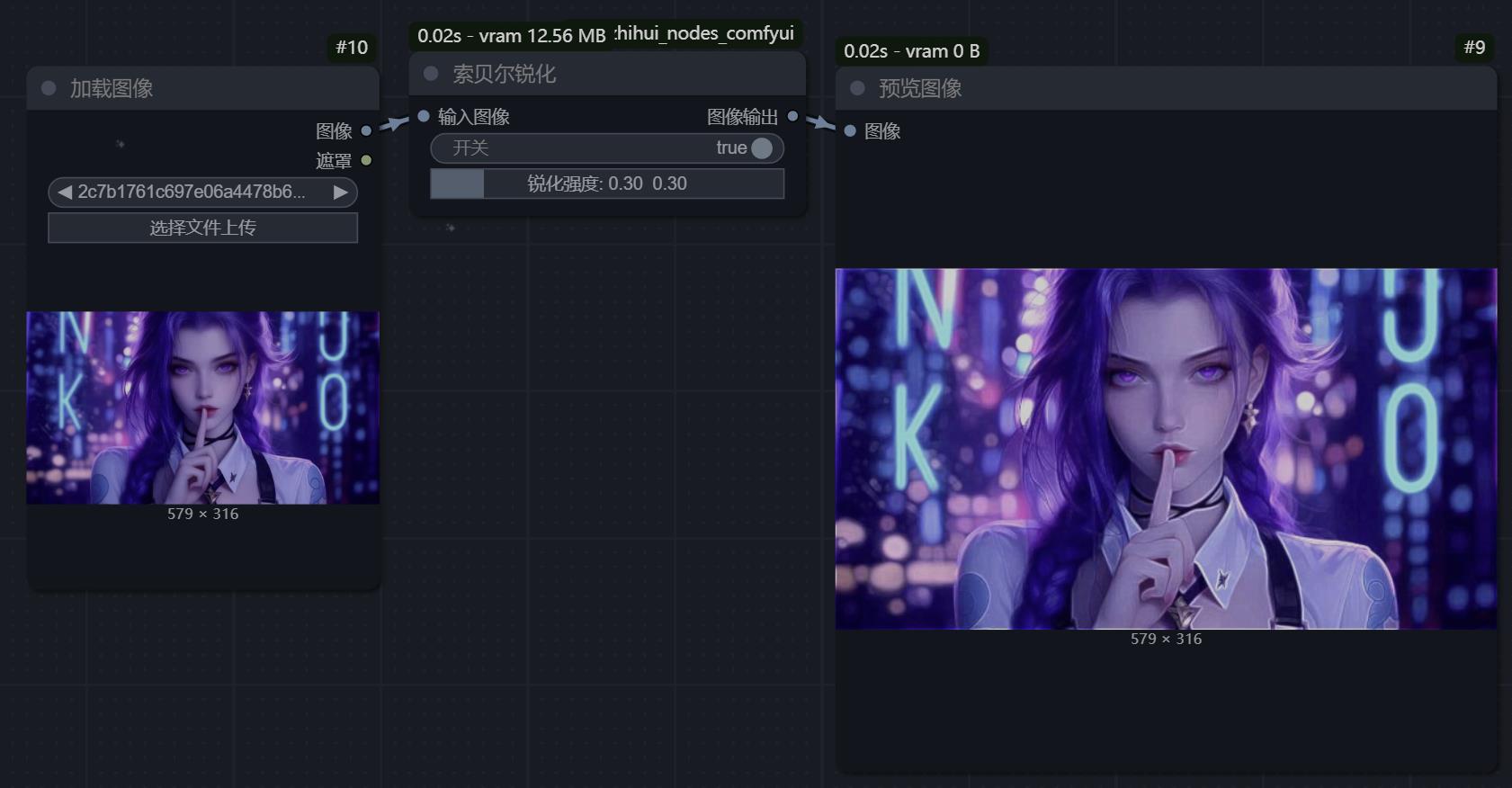Select the 索贝尔锐化 node title

click(x=504, y=74)
